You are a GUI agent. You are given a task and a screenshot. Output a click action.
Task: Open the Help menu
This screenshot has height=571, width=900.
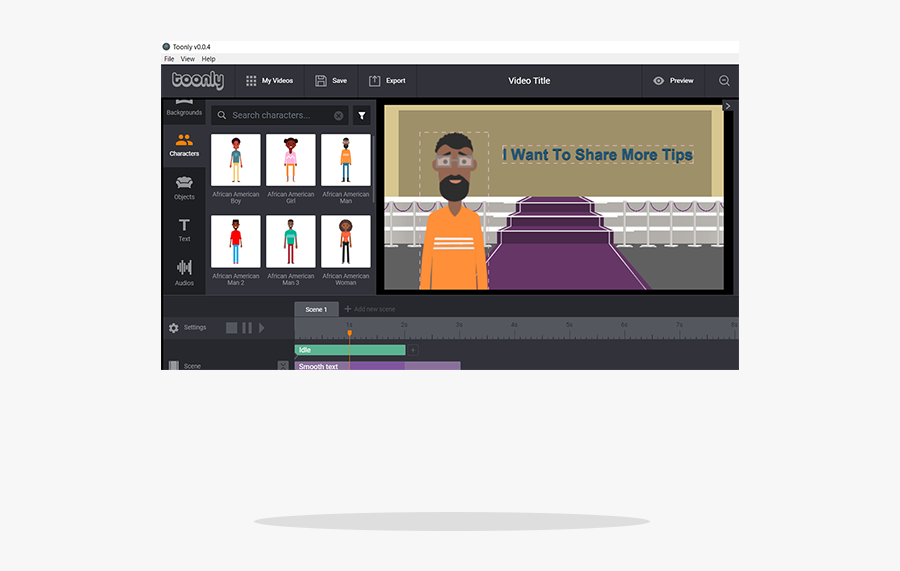click(208, 59)
